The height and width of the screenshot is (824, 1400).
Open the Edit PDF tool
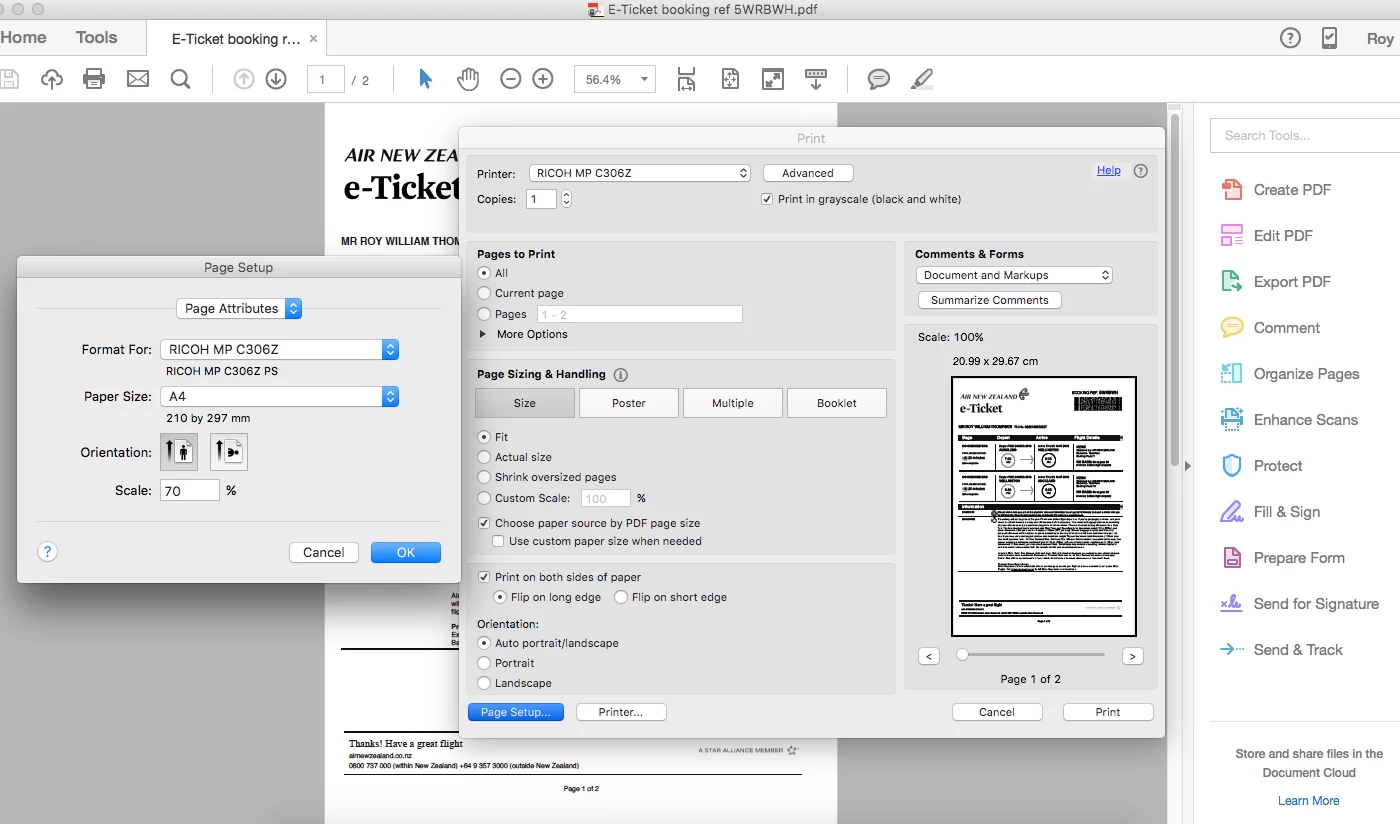click(x=1266, y=236)
